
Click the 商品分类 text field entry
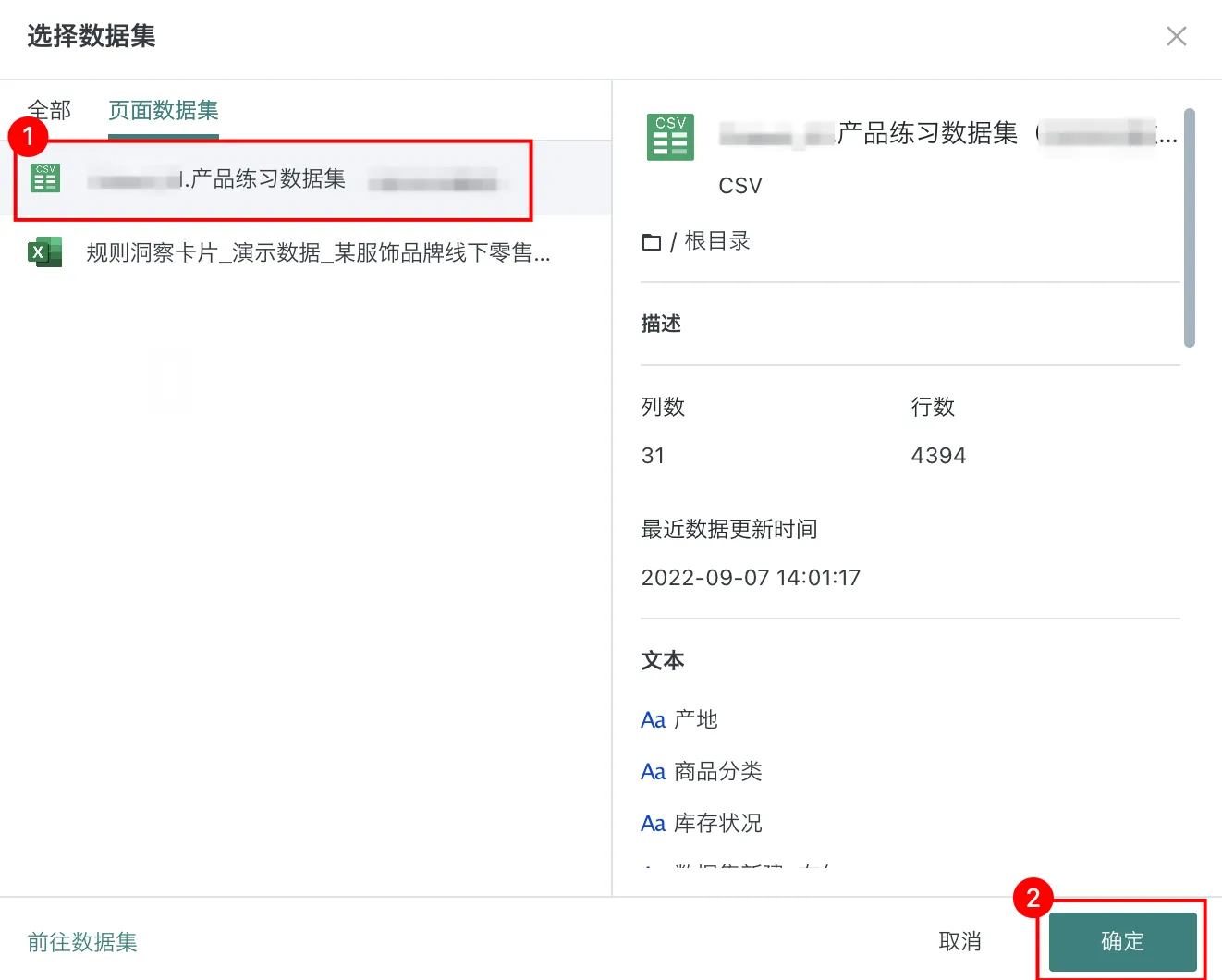pos(717,772)
